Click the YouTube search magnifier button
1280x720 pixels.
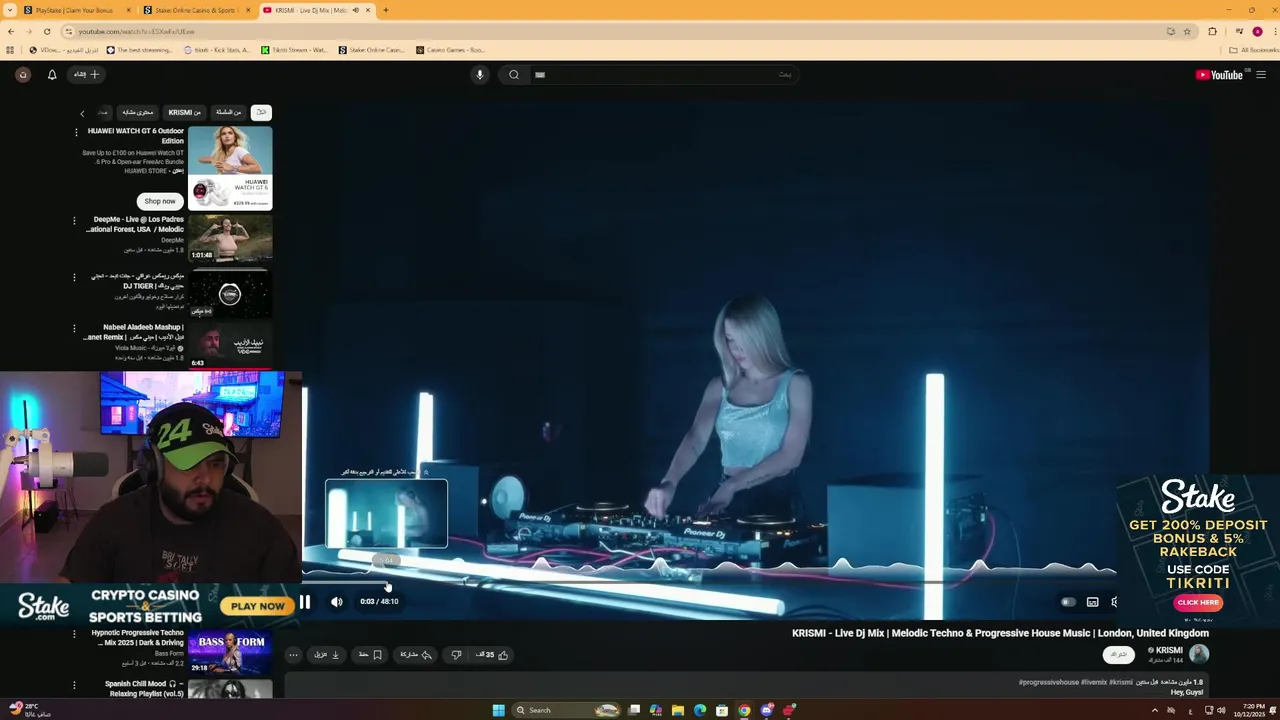pyautogui.click(x=514, y=75)
